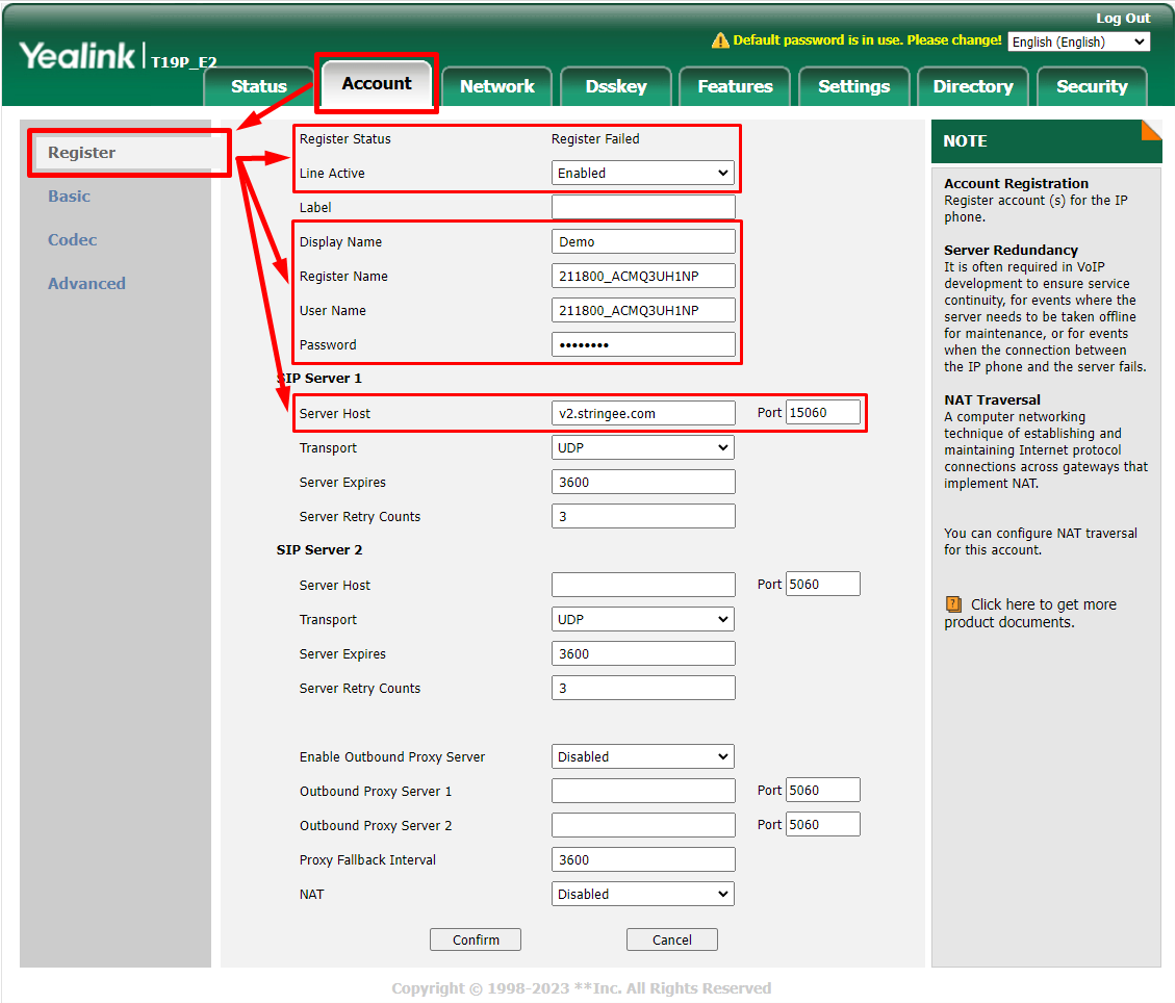The width and height of the screenshot is (1175, 1003).
Task: Focus the Outbound Proxy Server 1 field
Action: click(x=643, y=791)
